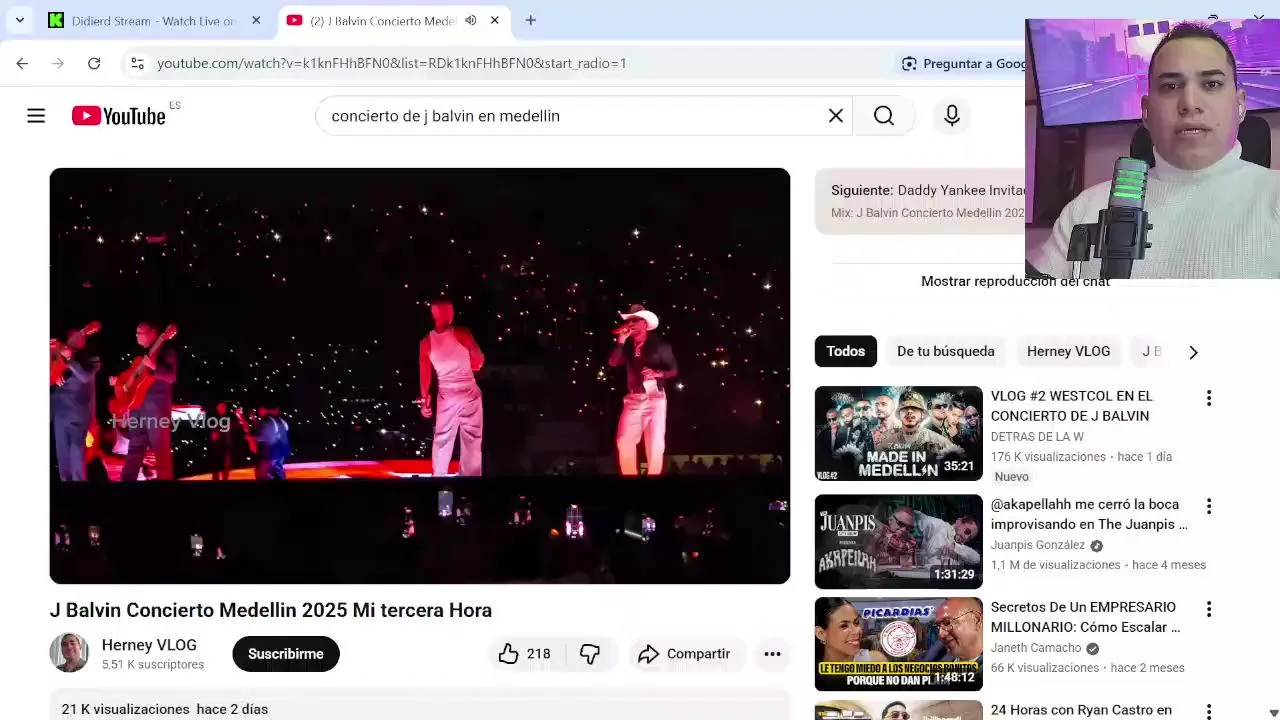Screen dimensions: 1280x720
Task: Click browser forward arrow
Action: coord(58,63)
